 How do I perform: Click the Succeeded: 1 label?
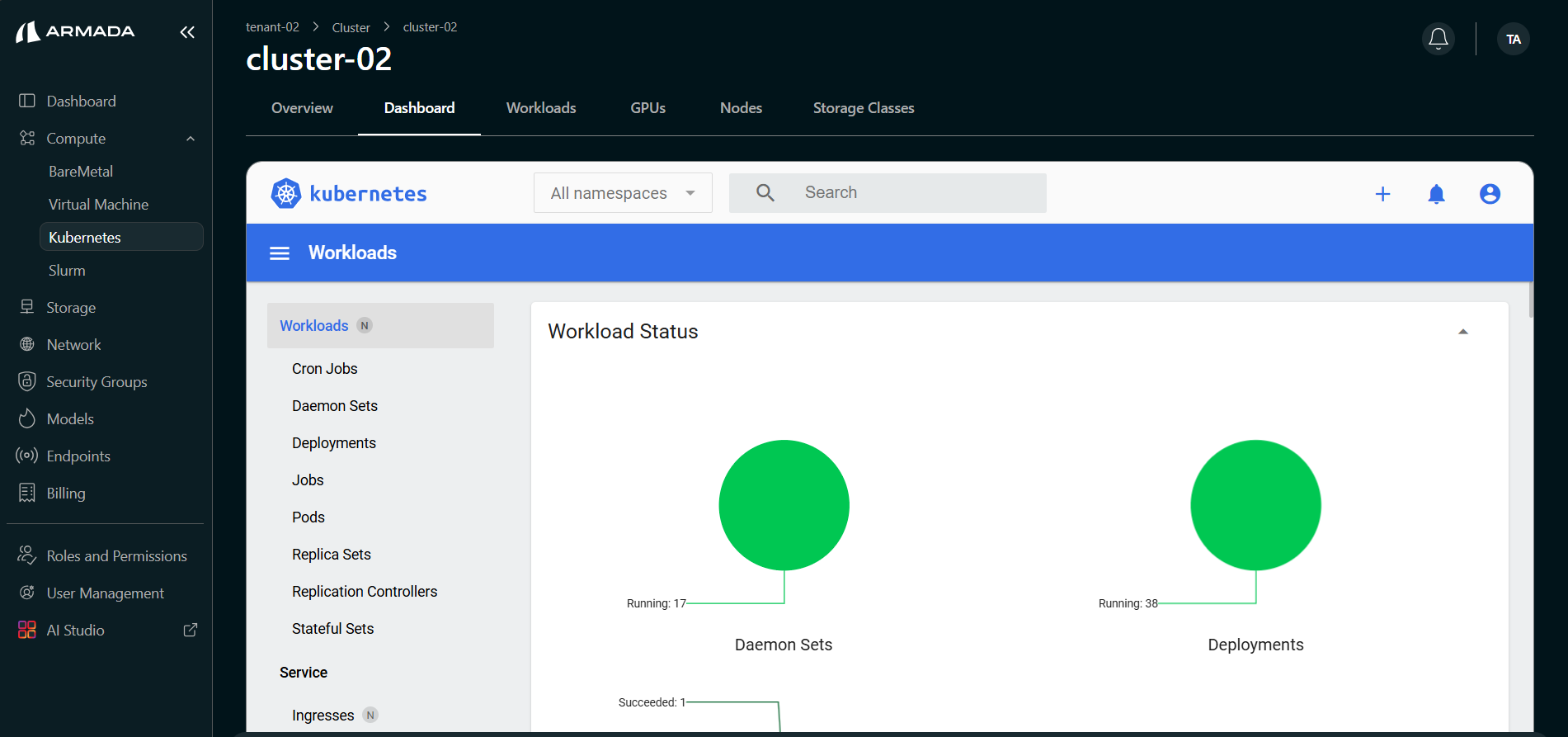coord(652,702)
